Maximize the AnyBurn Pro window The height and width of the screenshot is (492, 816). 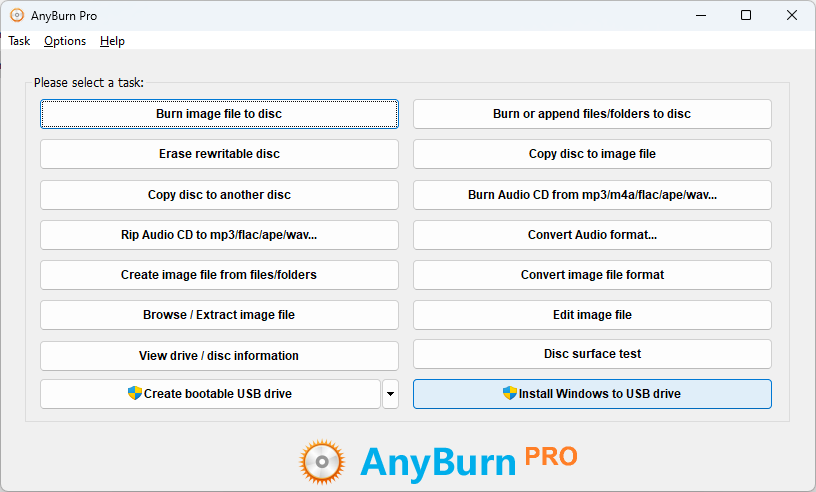[746, 16]
